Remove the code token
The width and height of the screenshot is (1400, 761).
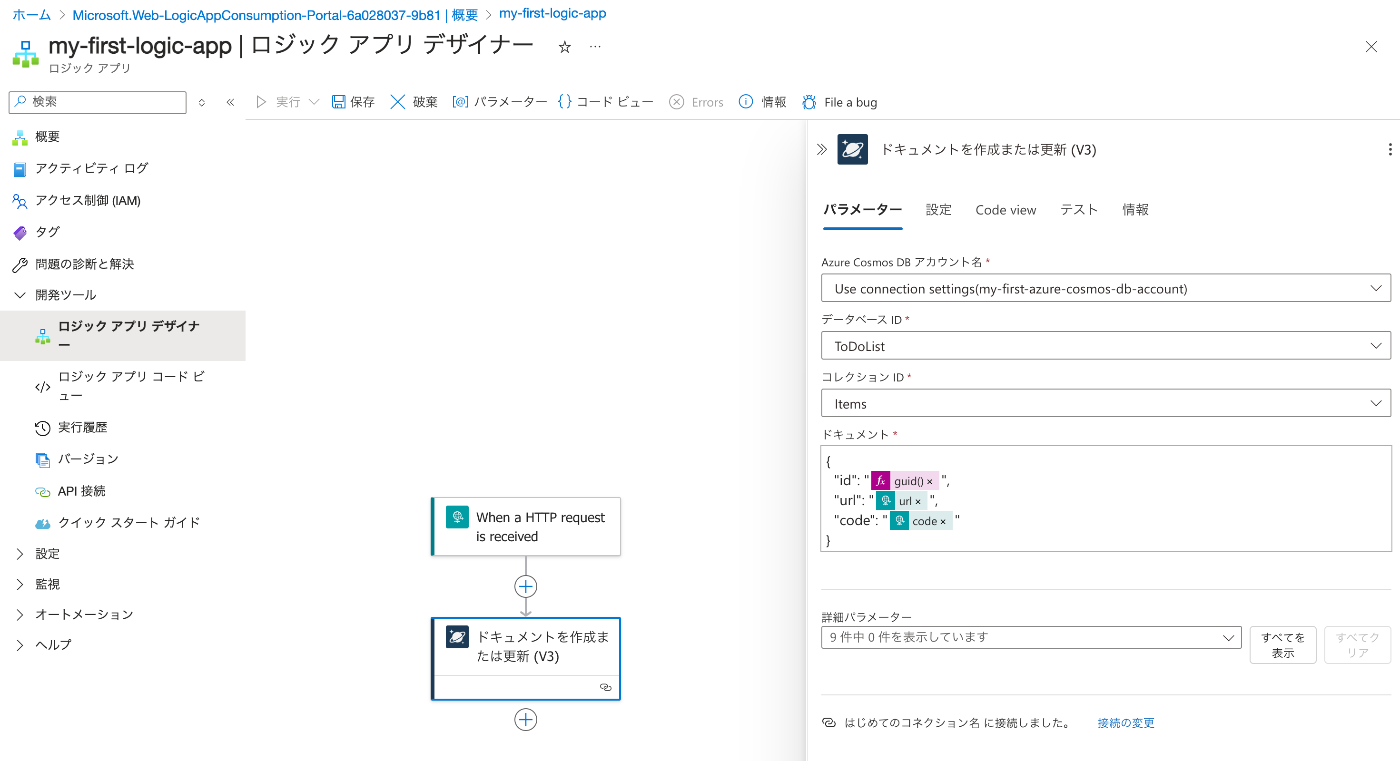click(x=943, y=521)
